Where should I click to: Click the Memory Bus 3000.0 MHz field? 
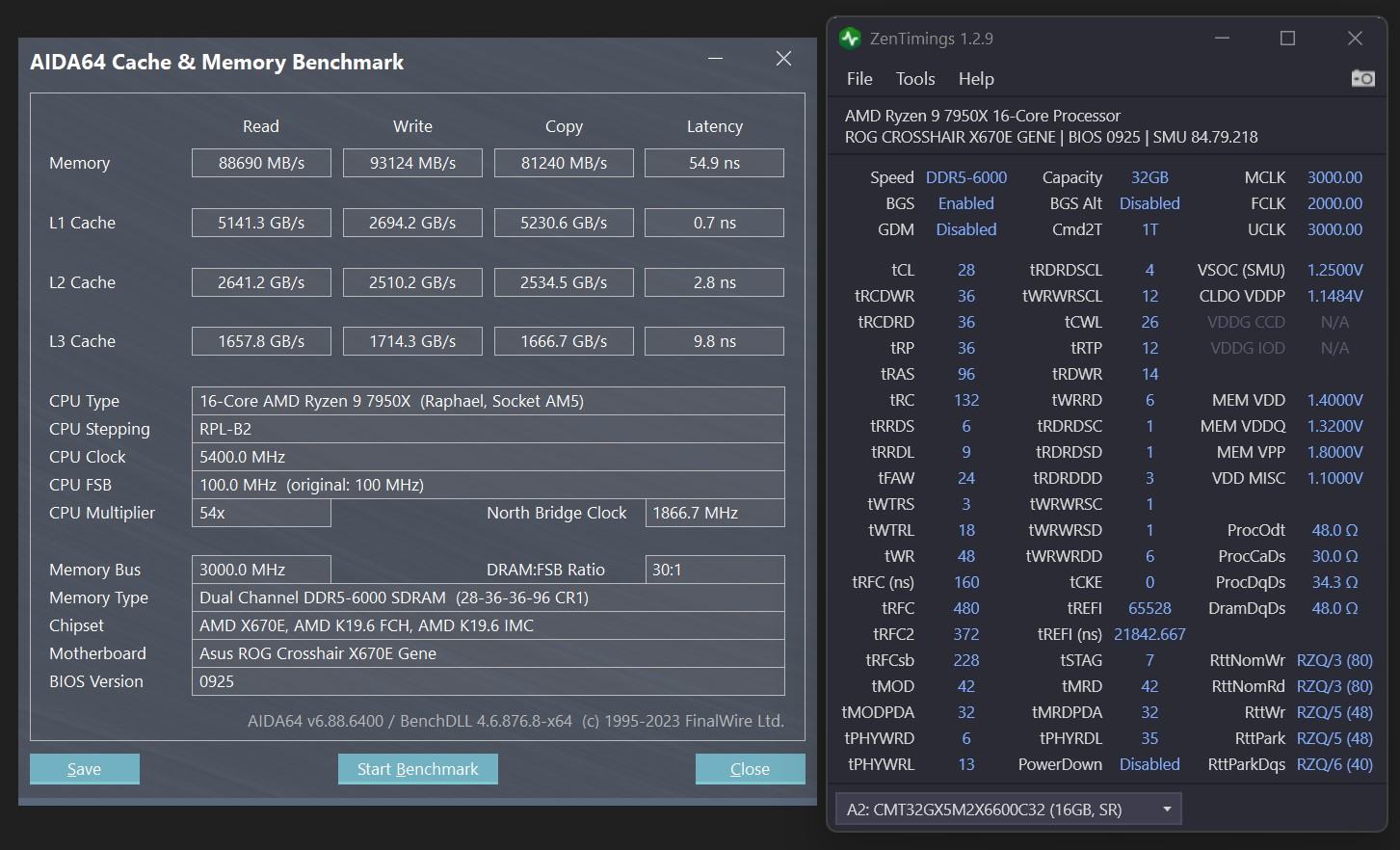tap(261, 570)
